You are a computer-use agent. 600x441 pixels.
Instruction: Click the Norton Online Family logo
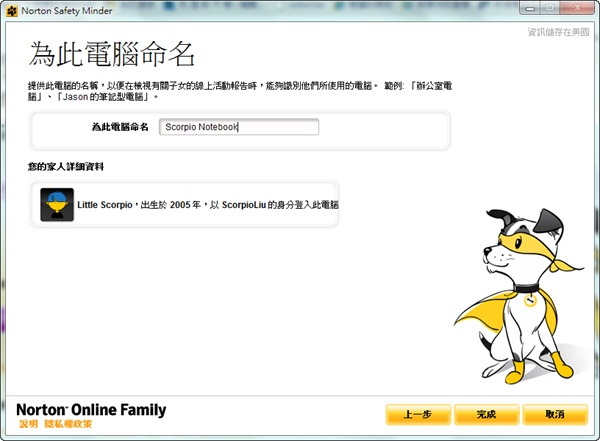coord(91,410)
